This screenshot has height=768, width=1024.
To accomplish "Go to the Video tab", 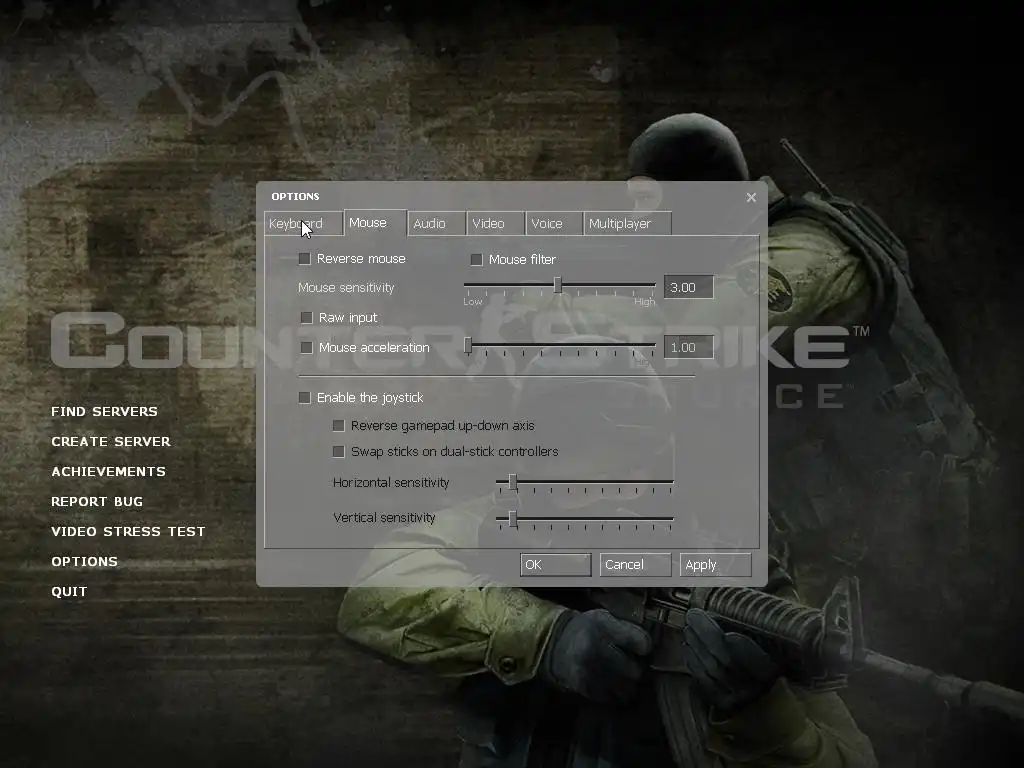I will 496,223.
